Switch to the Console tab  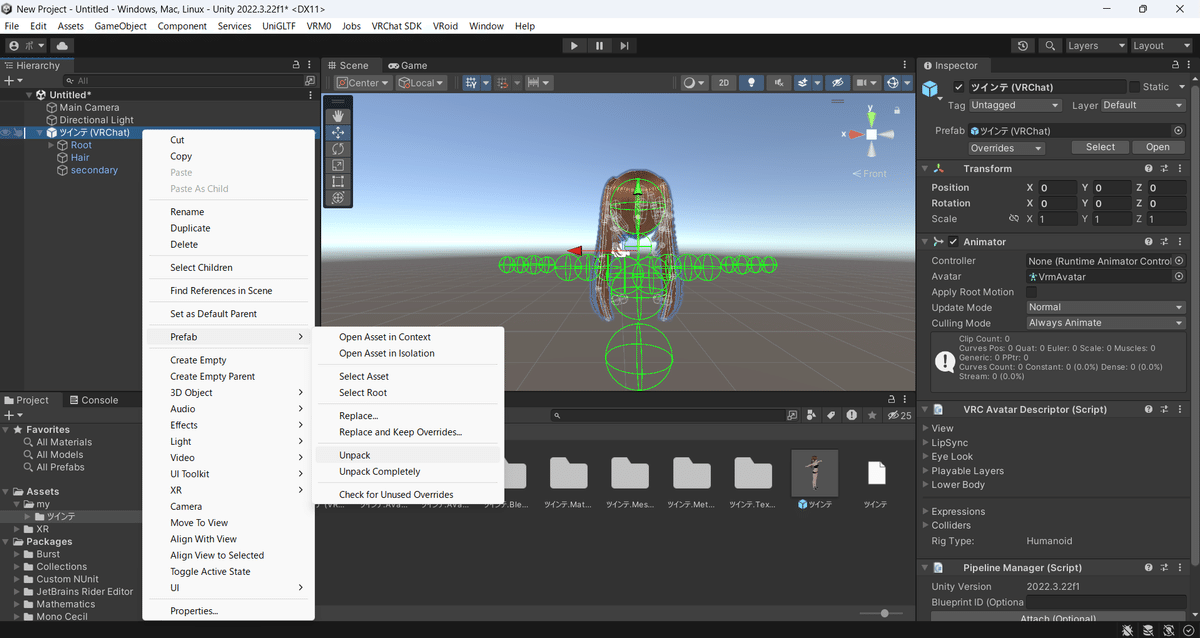coord(92,400)
